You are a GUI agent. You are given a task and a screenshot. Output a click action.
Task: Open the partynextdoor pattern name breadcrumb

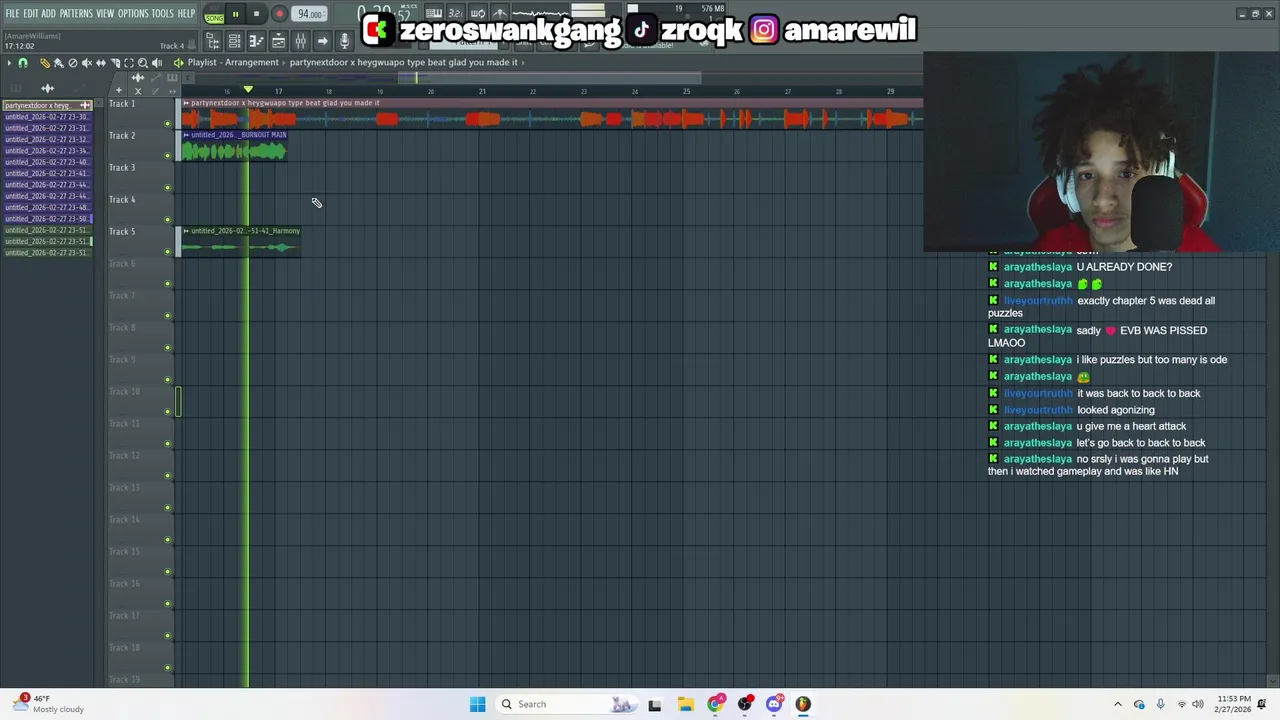coord(404,62)
